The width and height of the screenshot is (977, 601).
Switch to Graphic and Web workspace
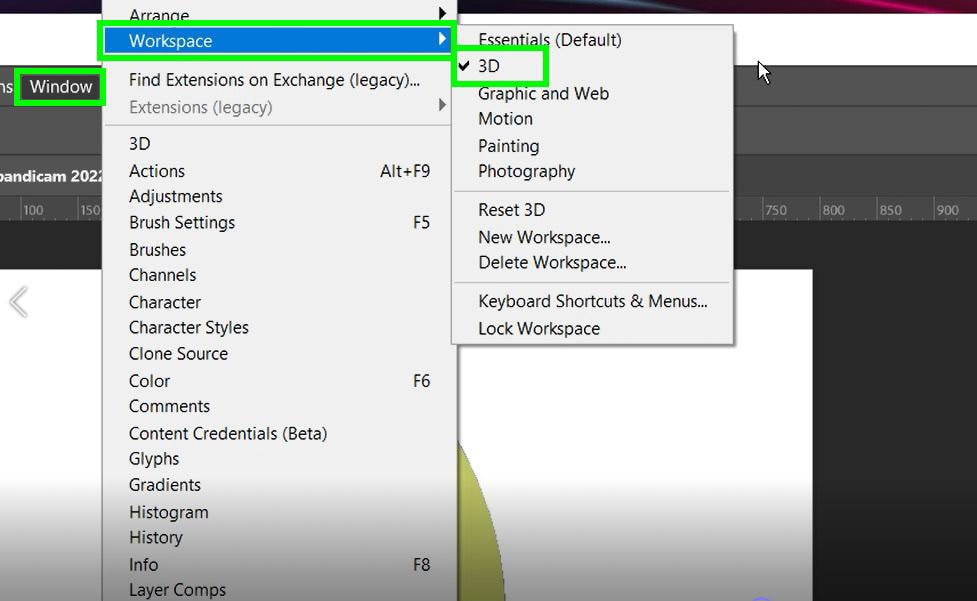coord(543,93)
